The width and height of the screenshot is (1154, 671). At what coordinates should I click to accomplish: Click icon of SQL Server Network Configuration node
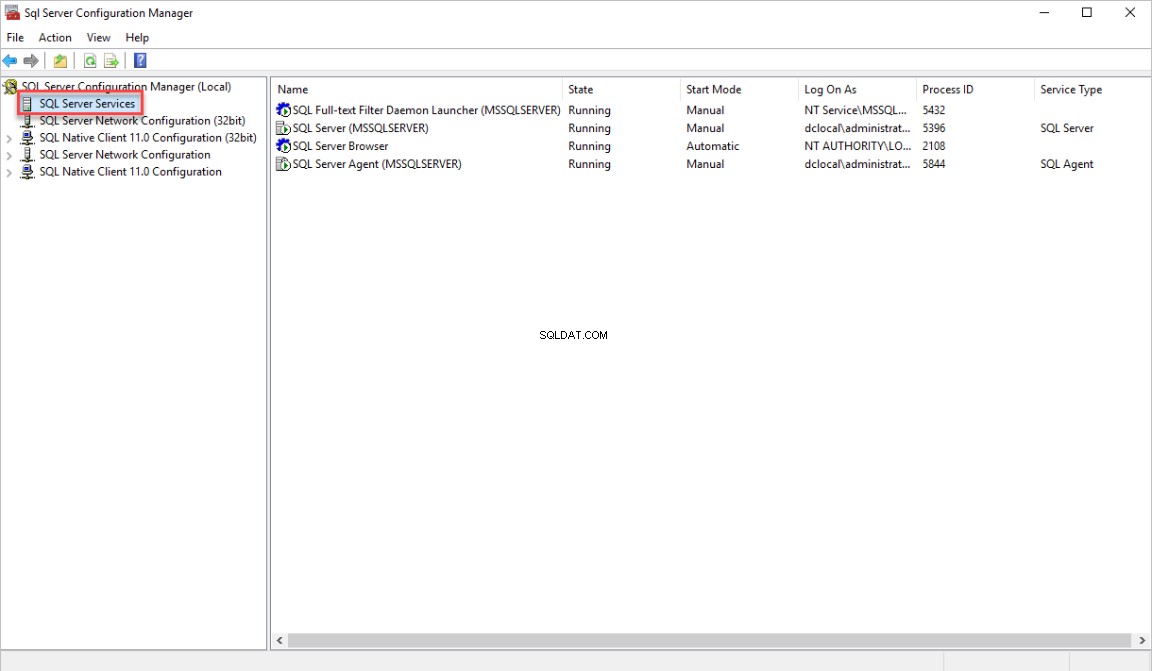(28, 155)
